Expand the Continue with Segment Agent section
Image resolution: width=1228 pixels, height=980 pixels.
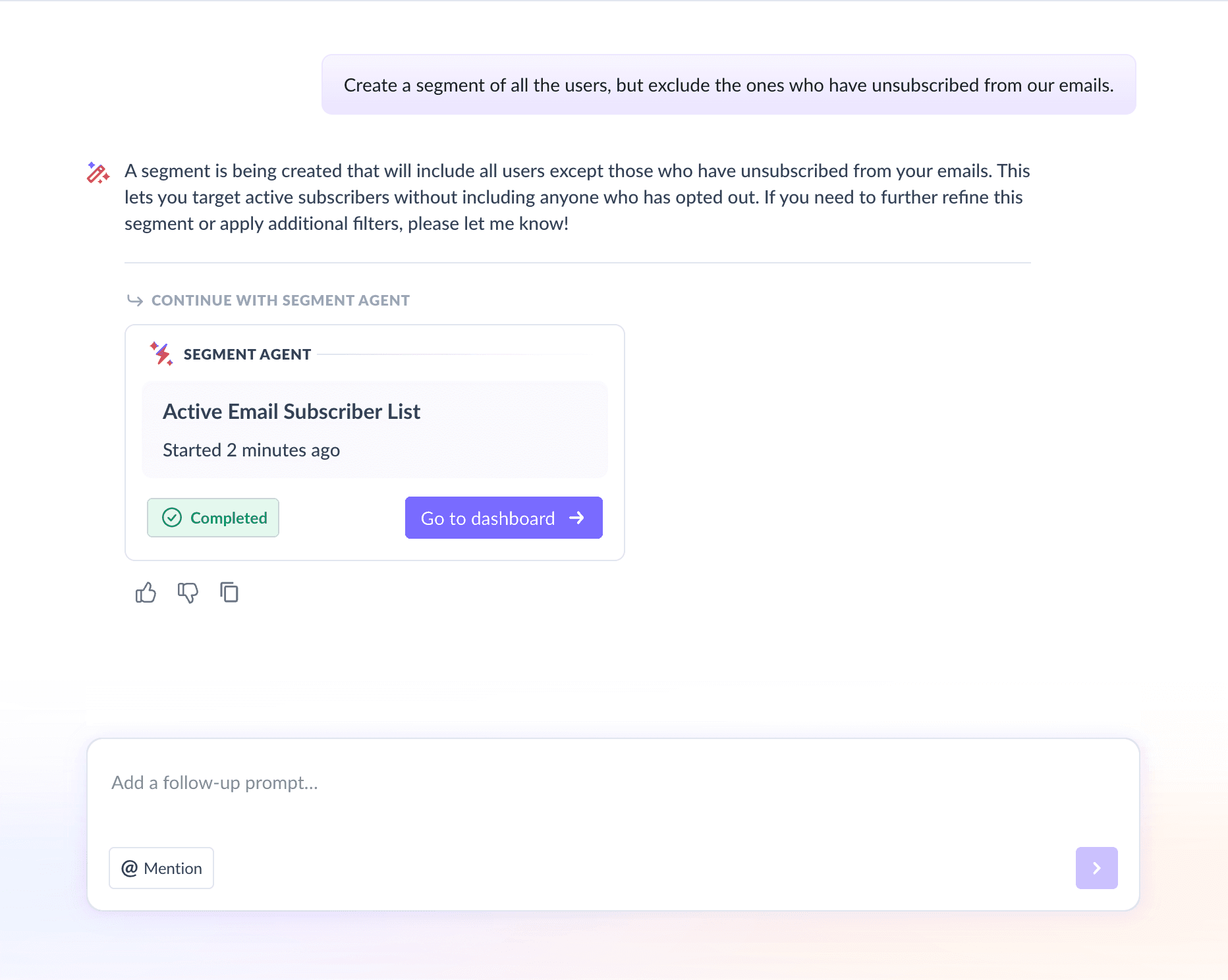[x=280, y=300]
